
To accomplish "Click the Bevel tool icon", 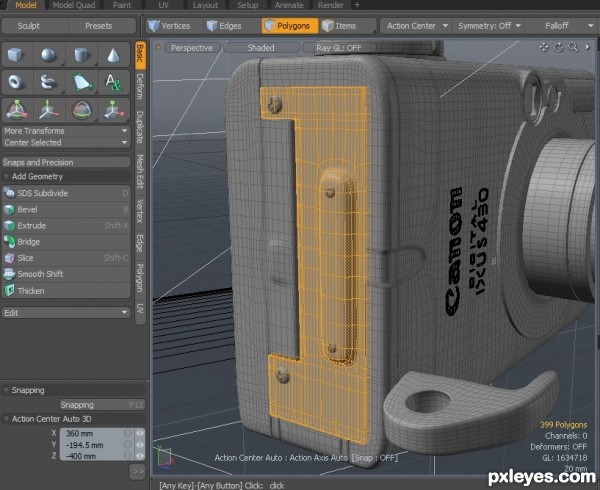I will (x=9, y=210).
